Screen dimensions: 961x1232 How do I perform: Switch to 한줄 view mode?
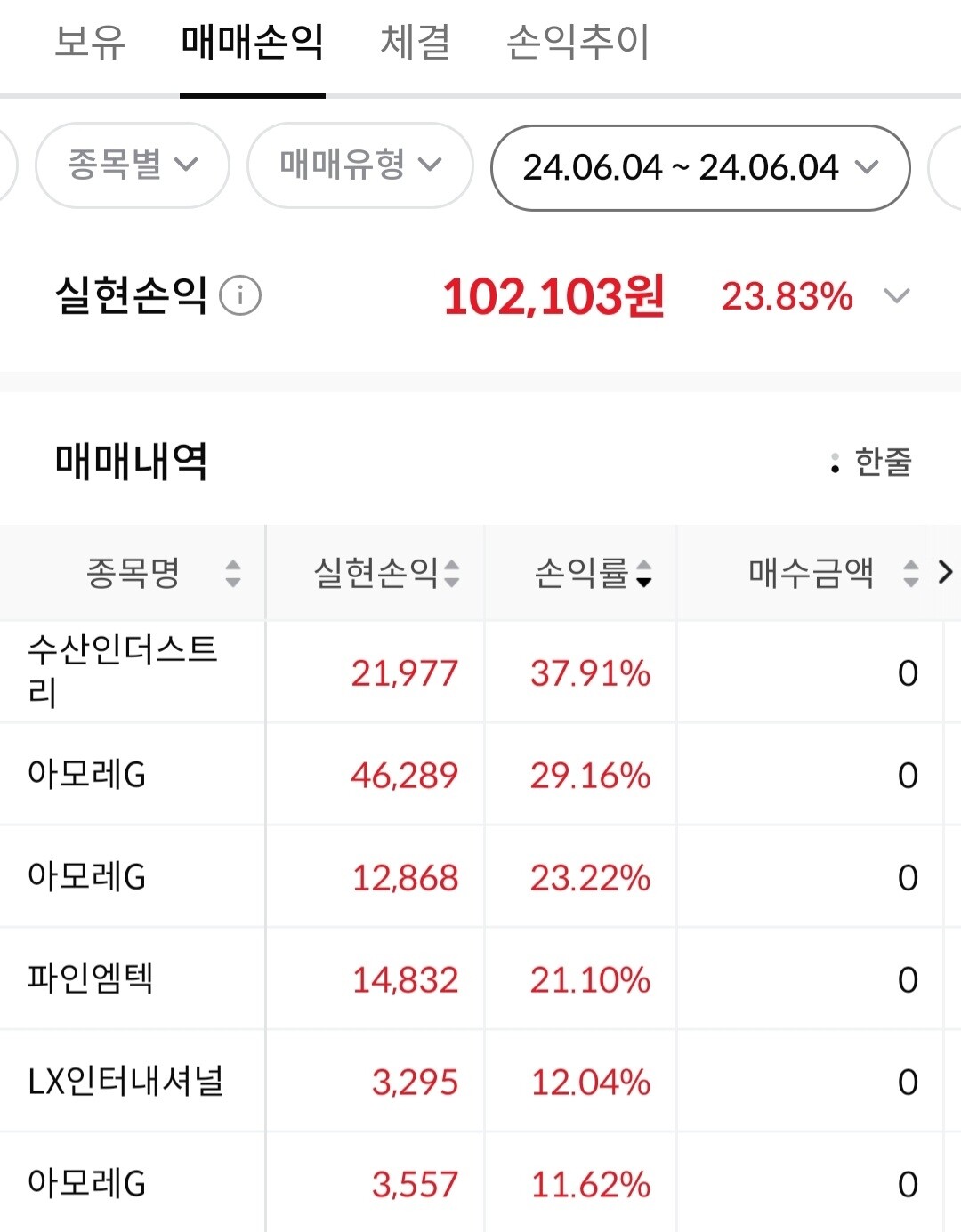(x=879, y=462)
